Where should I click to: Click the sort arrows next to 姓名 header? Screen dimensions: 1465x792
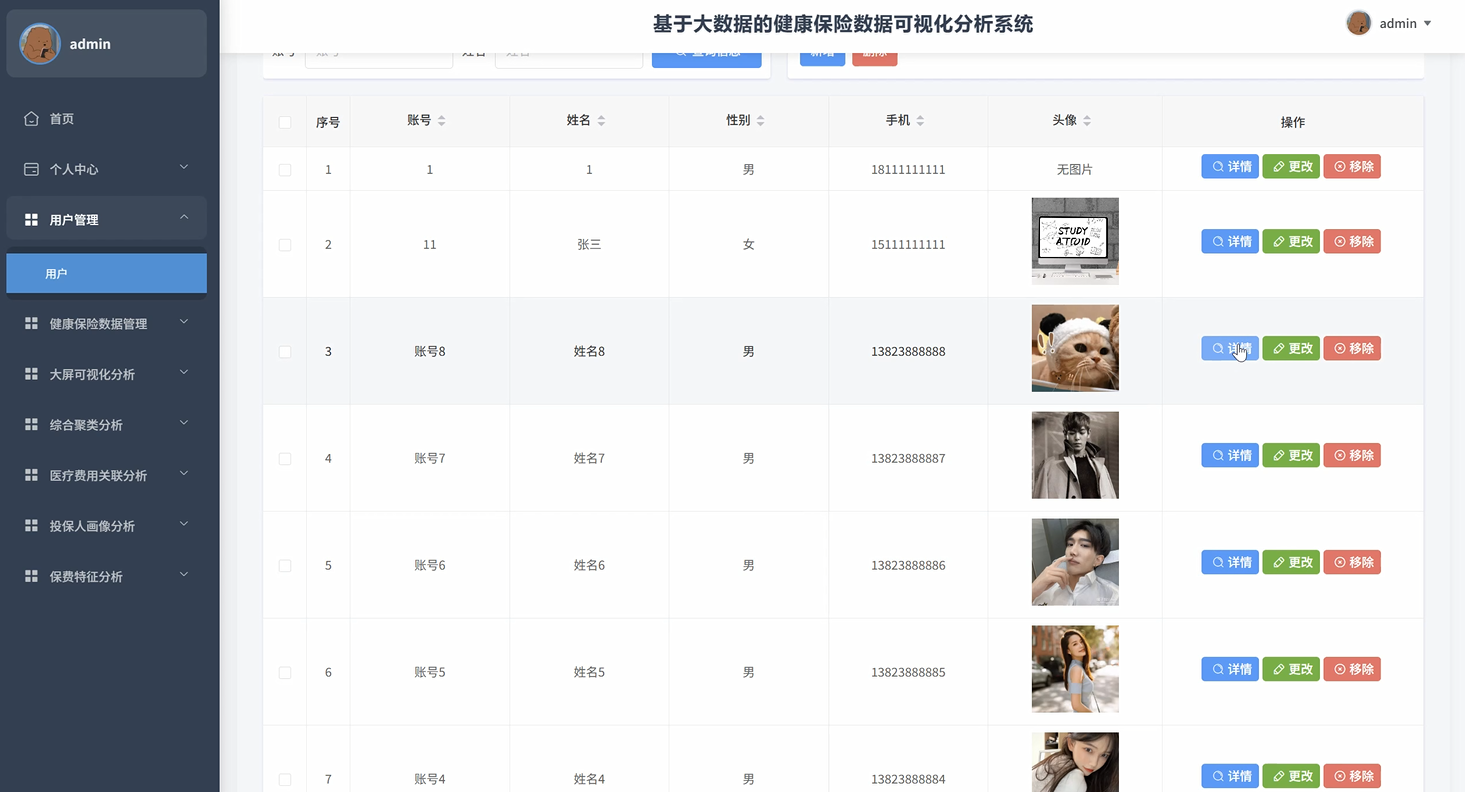[x=601, y=120]
